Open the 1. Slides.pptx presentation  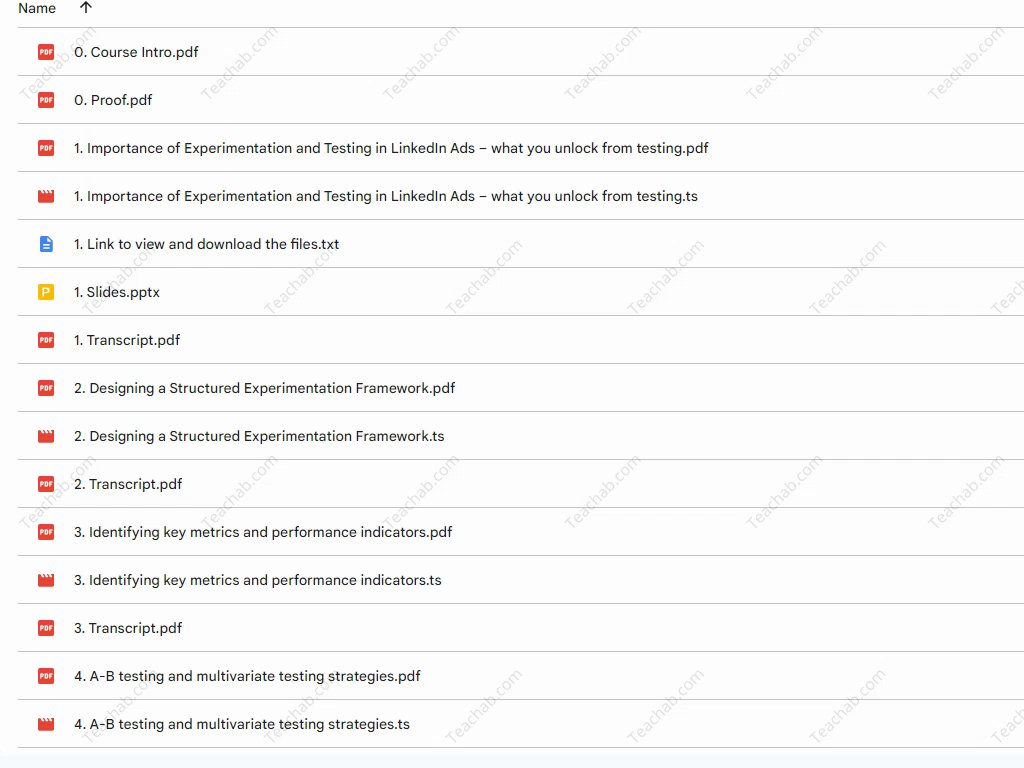pyautogui.click(x=116, y=292)
